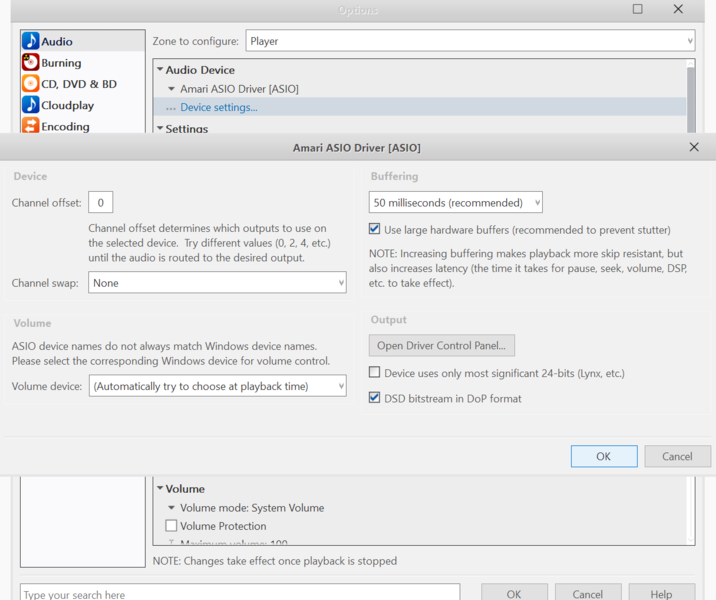Click the Channel offset input field
The width and height of the screenshot is (716, 600).
[100, 203]
